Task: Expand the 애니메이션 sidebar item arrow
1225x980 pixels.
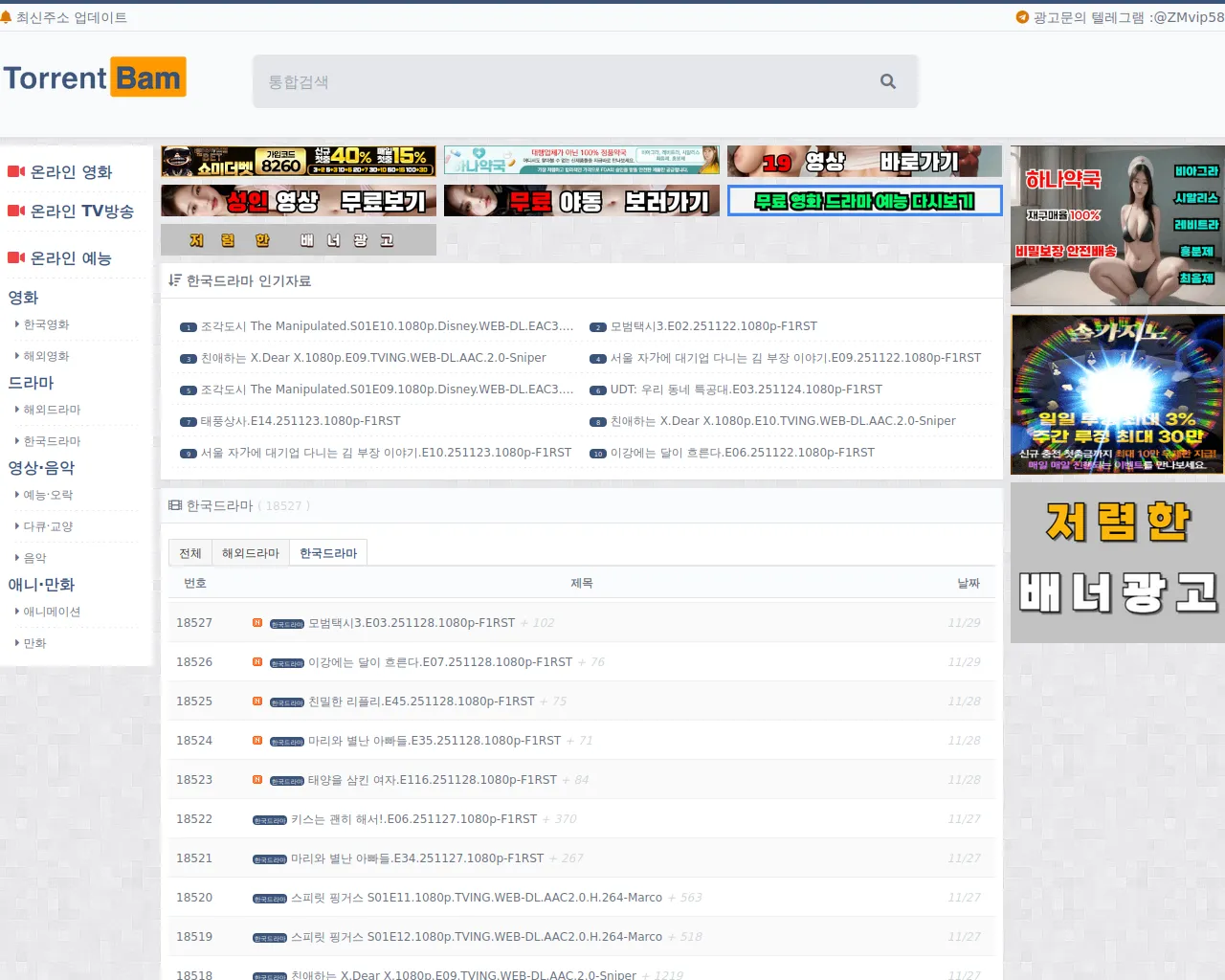Action: coord(17,612)
